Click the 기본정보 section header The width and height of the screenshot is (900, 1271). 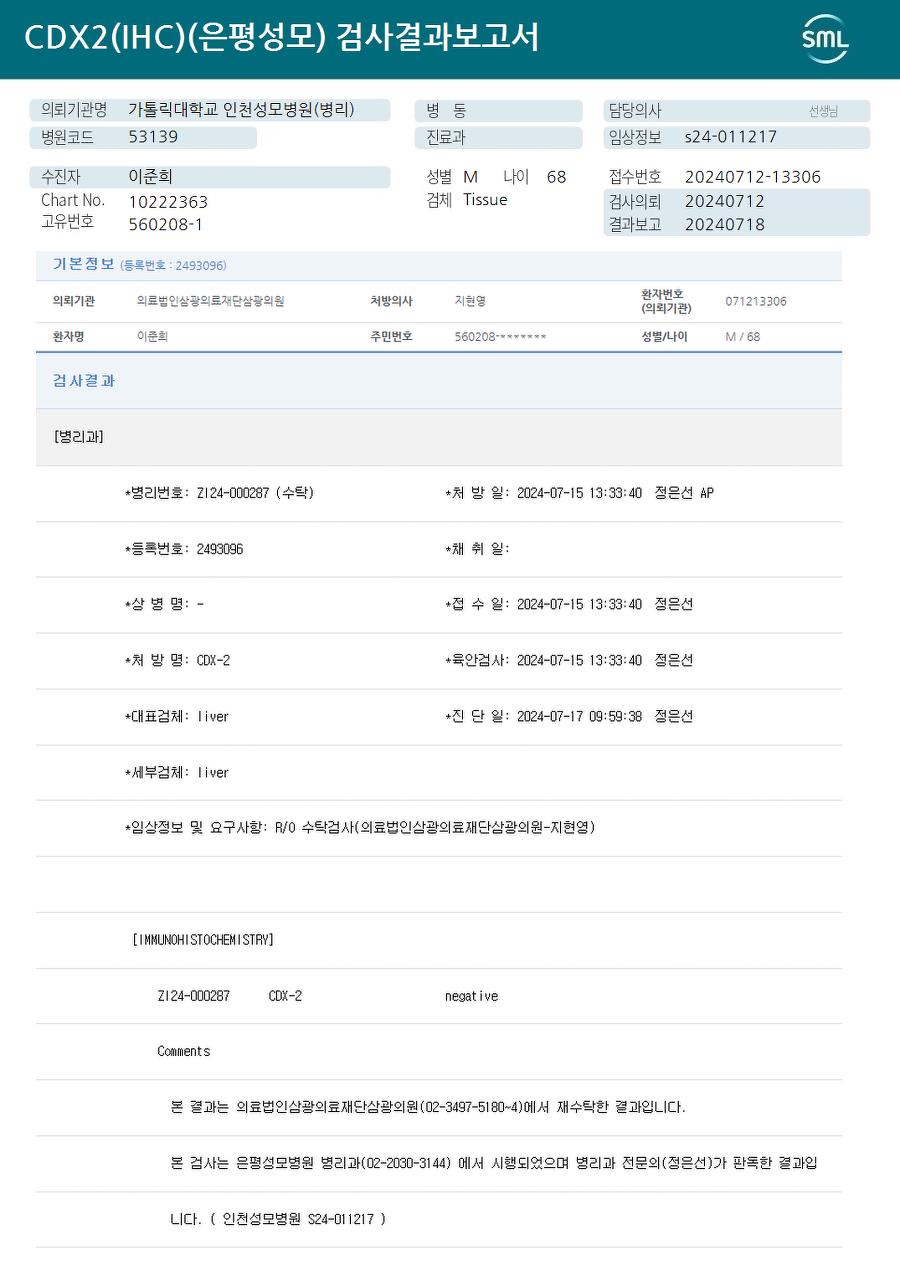click(83, 264)
